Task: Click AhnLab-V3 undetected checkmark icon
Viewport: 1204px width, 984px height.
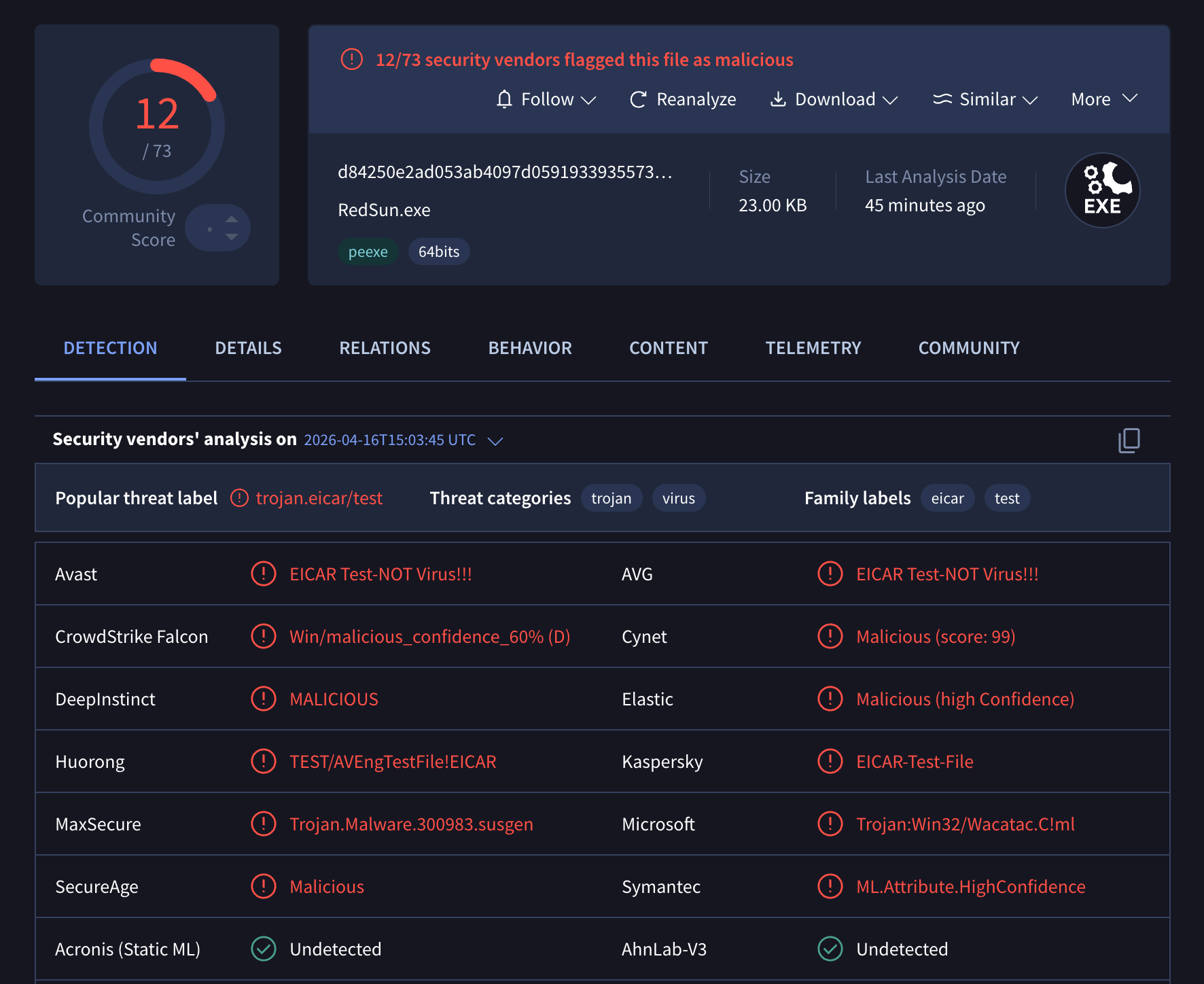Action: 830,949
